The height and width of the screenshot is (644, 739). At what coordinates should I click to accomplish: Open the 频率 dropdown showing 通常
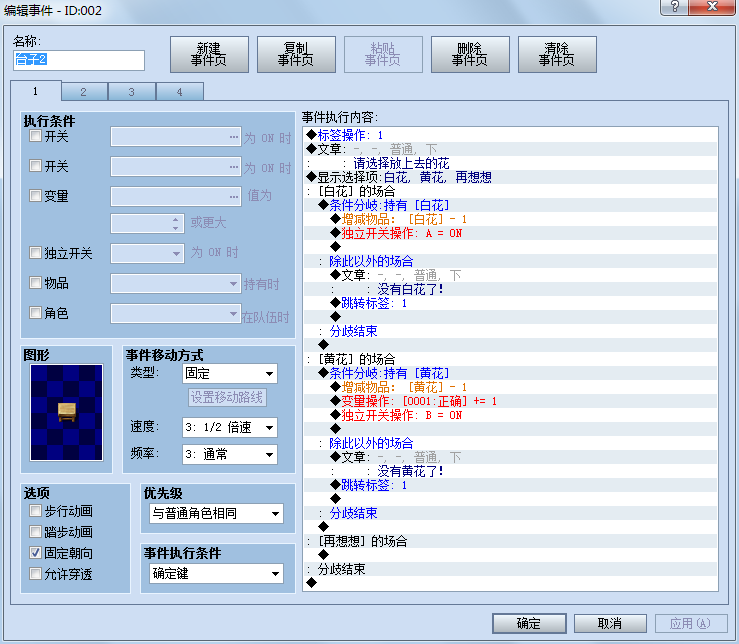tap(230, 454)
